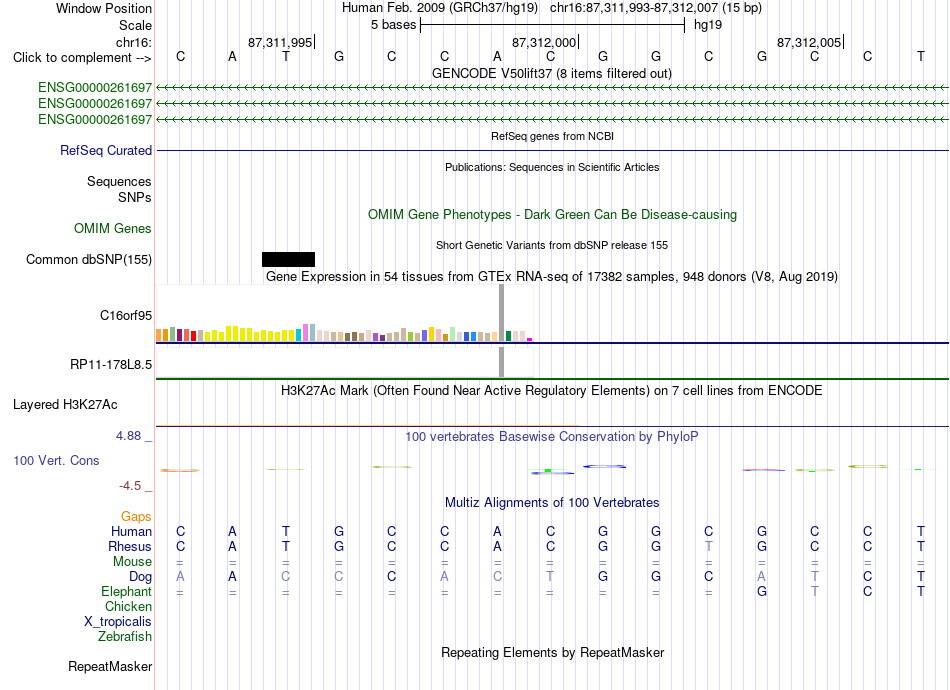The width and height of the screenshot is (950, 690).
Task: Open the GENCODE V50lift37 track title
Action: pyautogui.click(x=551, y=73)
